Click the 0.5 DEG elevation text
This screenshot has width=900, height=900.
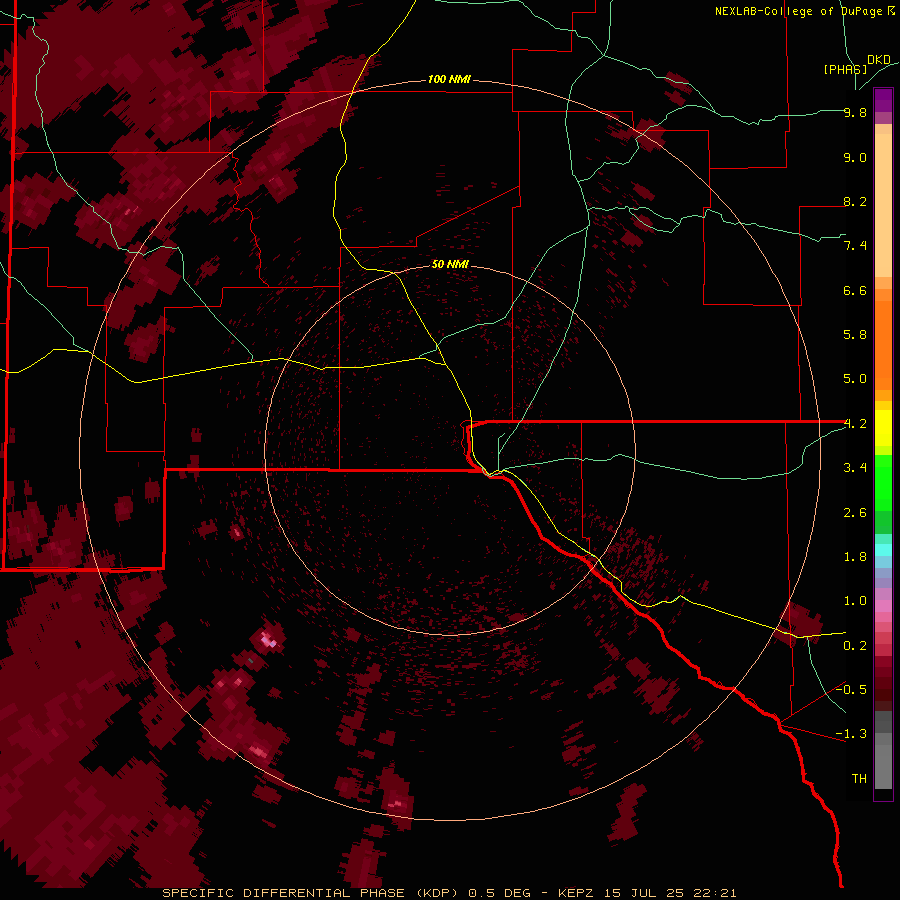(499, 893)
